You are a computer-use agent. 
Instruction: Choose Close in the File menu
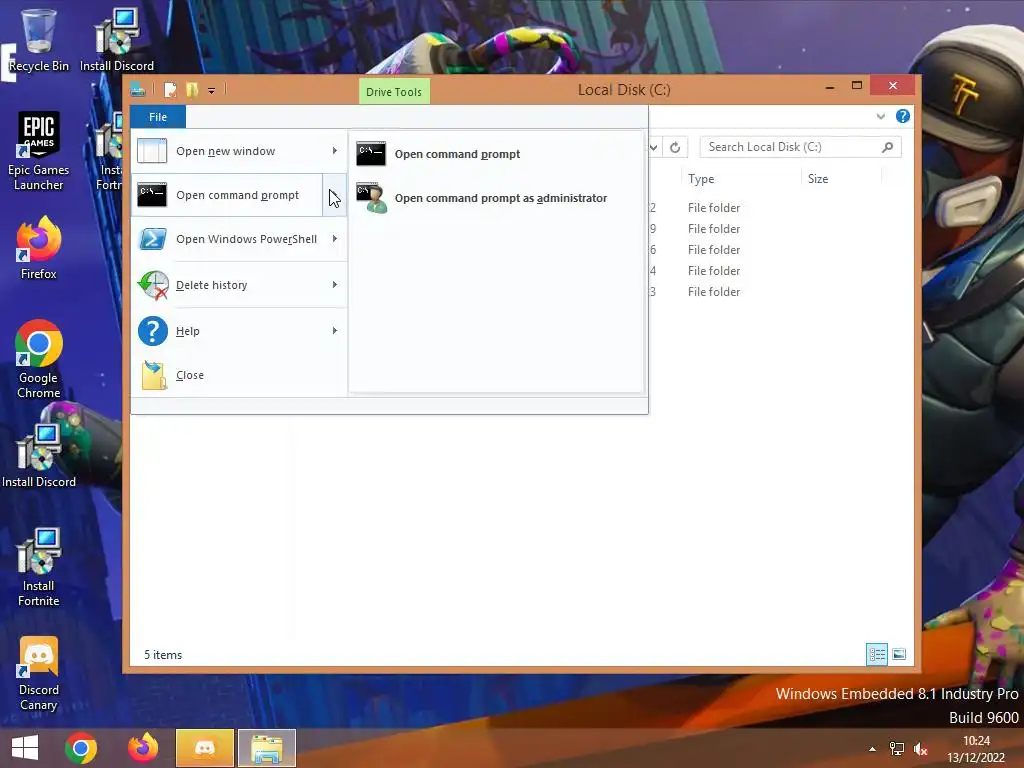tap(238, 375)
